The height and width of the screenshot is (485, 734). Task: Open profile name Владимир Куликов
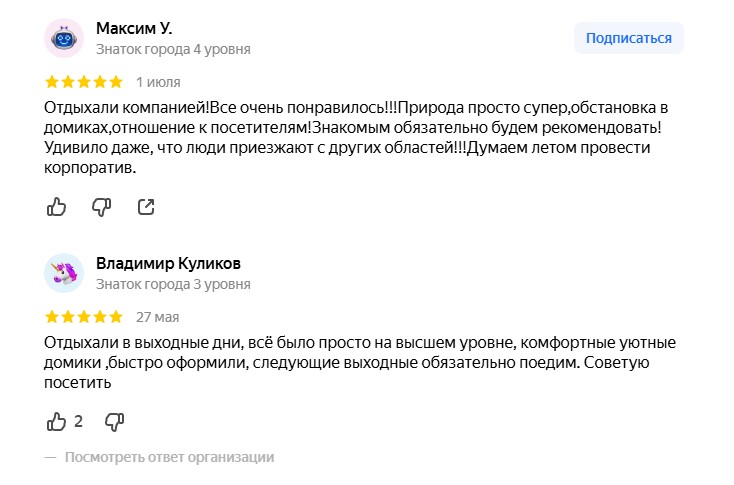tap(169, 264)
